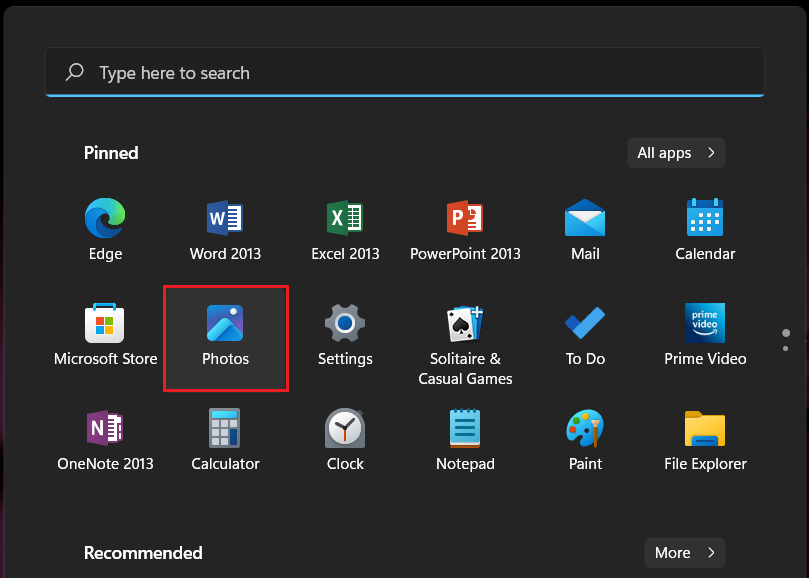Expand the All apps list
The image size is (809, 578).
point(675,152)
